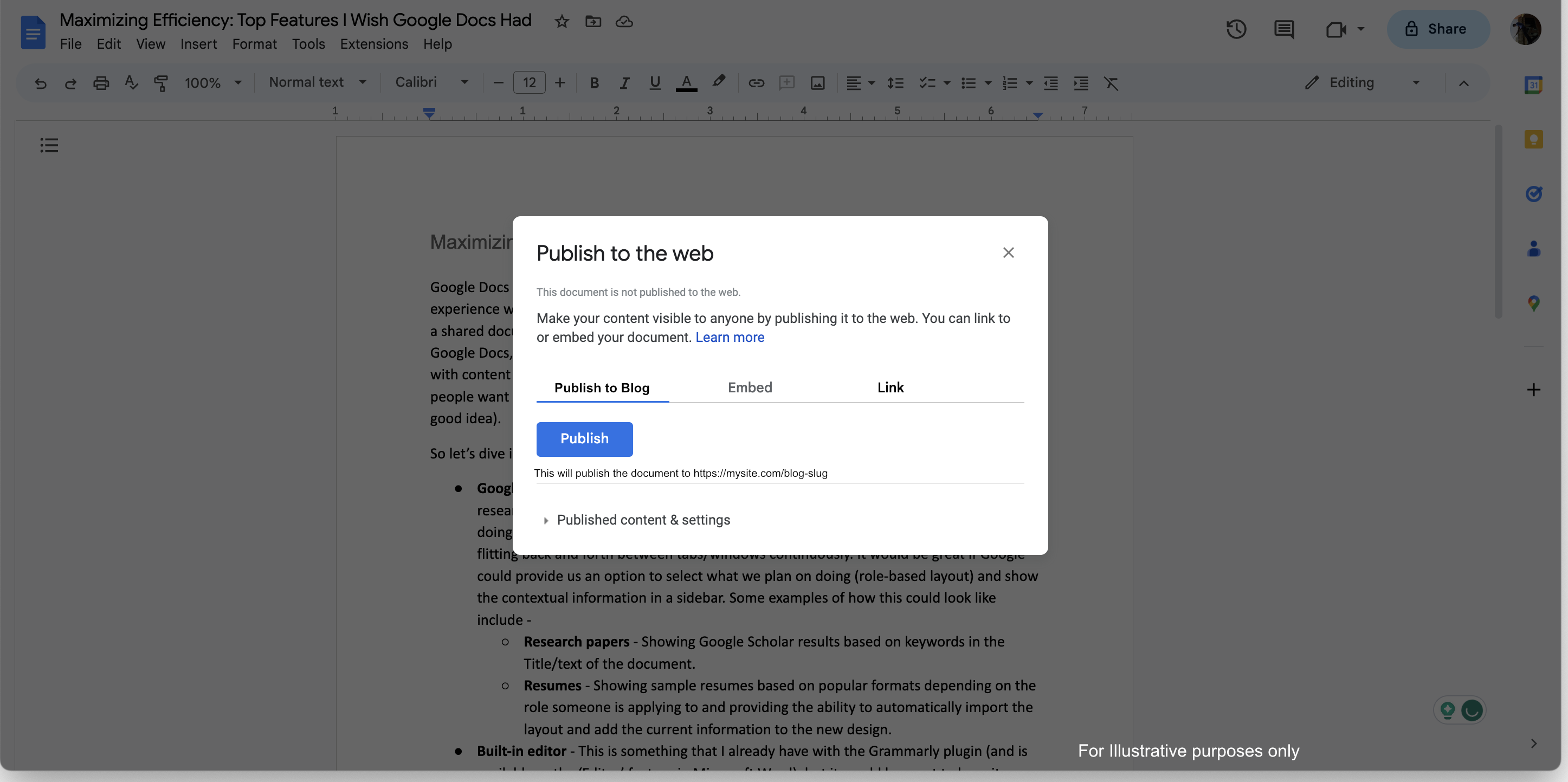The image size is (1568, 782).
Task: Follow the Learn more link
Action: point(730,337)
